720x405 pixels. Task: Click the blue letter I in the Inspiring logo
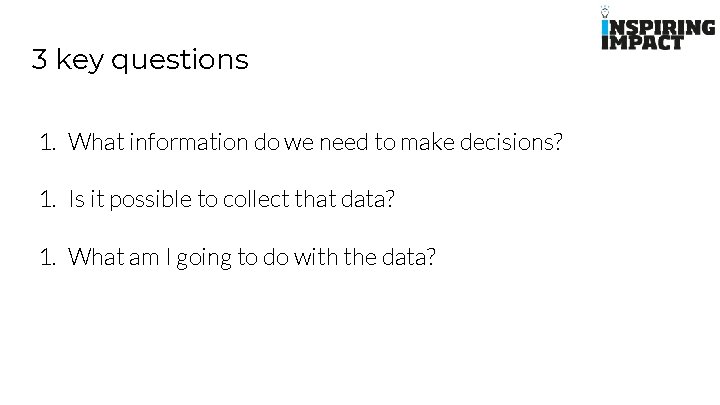[604, 28]
